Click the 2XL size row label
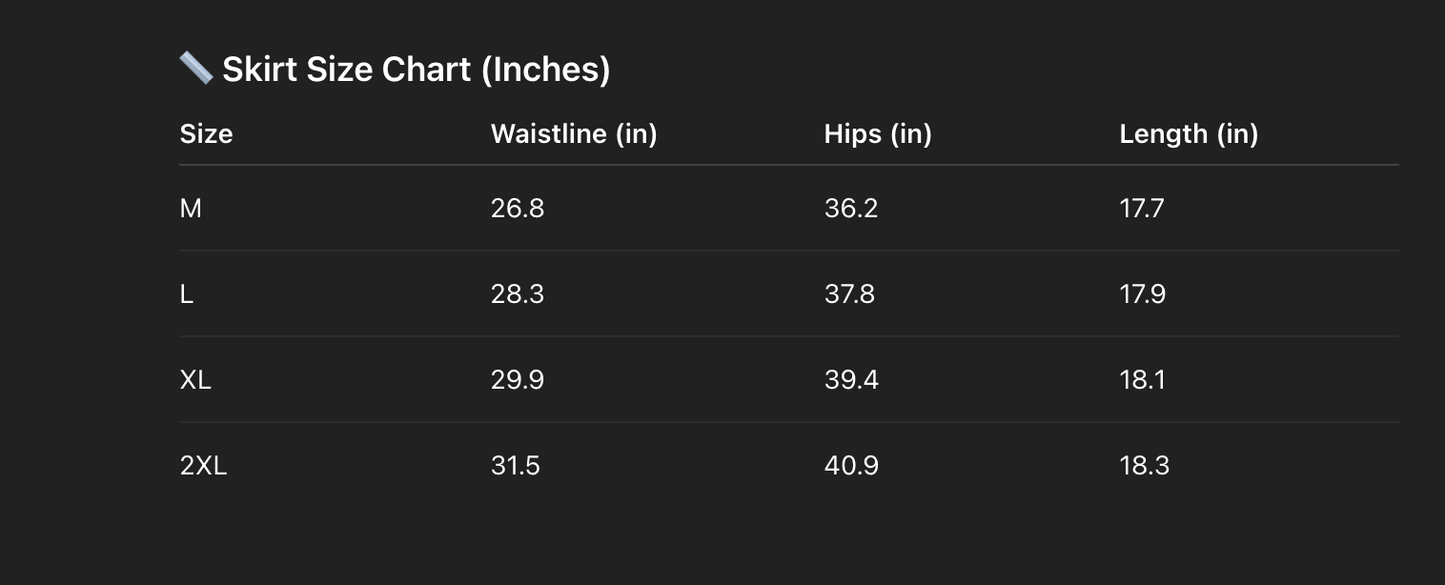The image size is (1445, 585). tap(204, 466)
